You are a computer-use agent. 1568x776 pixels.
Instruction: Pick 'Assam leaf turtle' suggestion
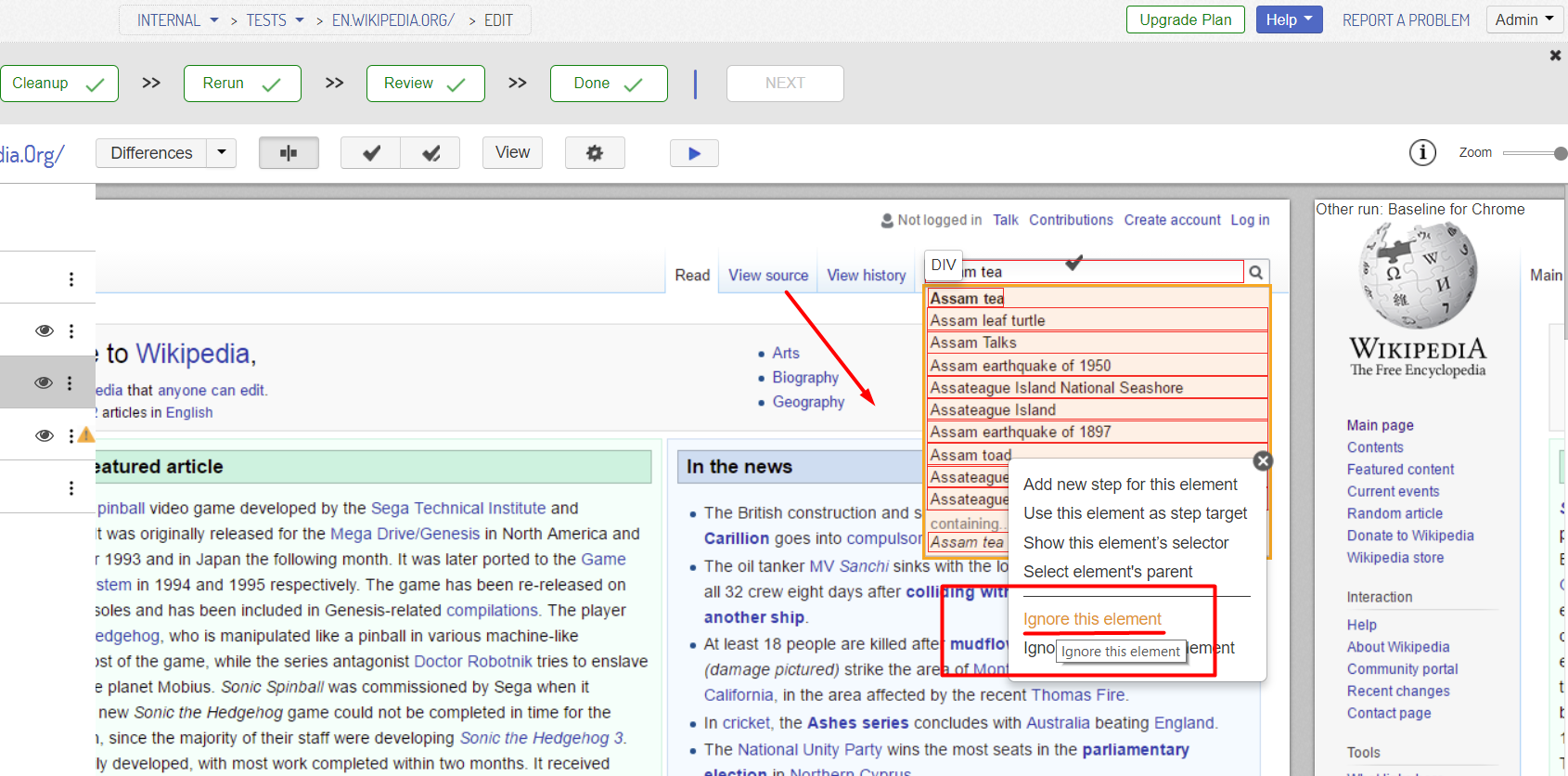click(x=1098, y=320)
